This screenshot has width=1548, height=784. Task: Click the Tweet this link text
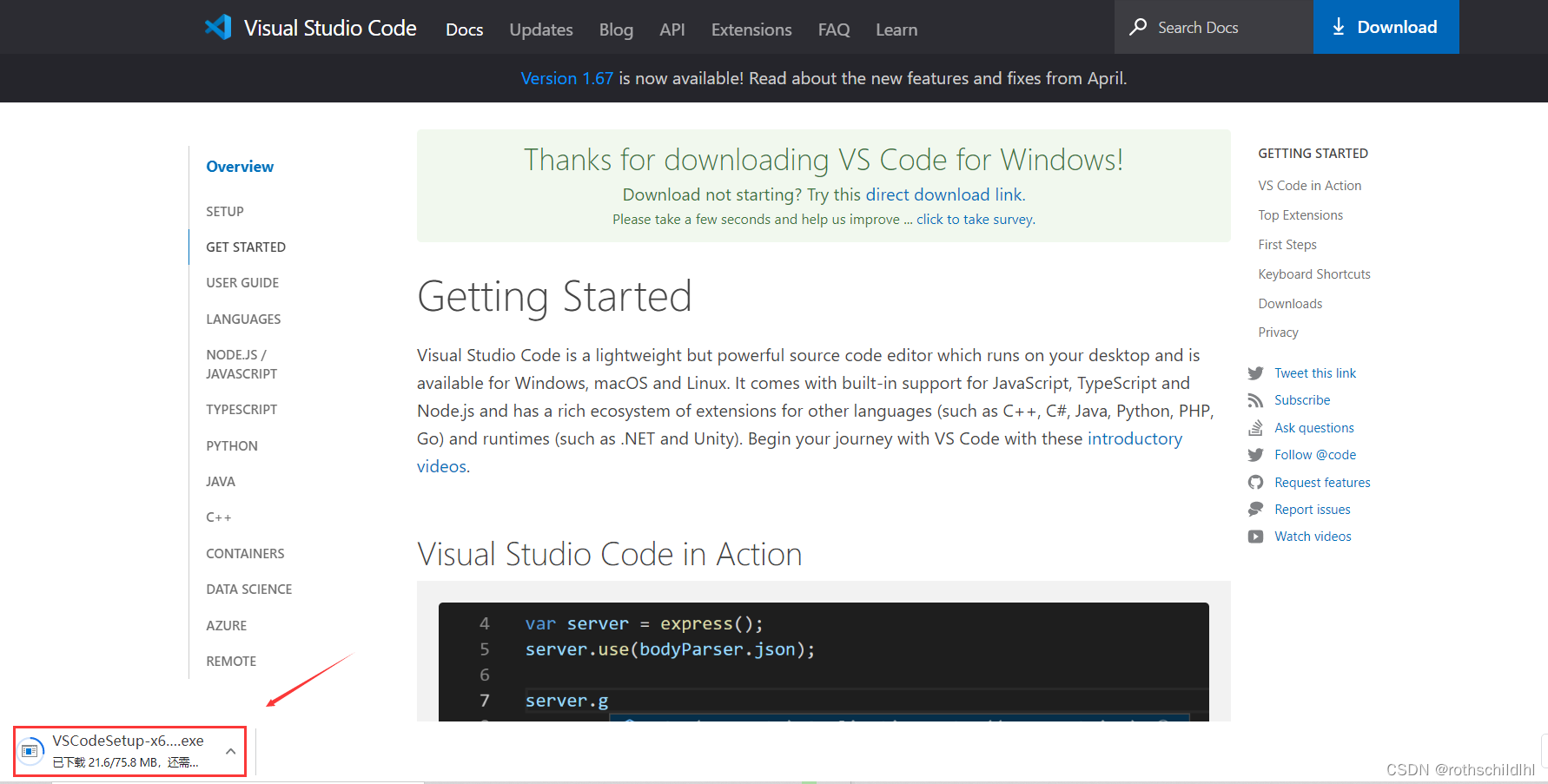tap(1315, 373)
